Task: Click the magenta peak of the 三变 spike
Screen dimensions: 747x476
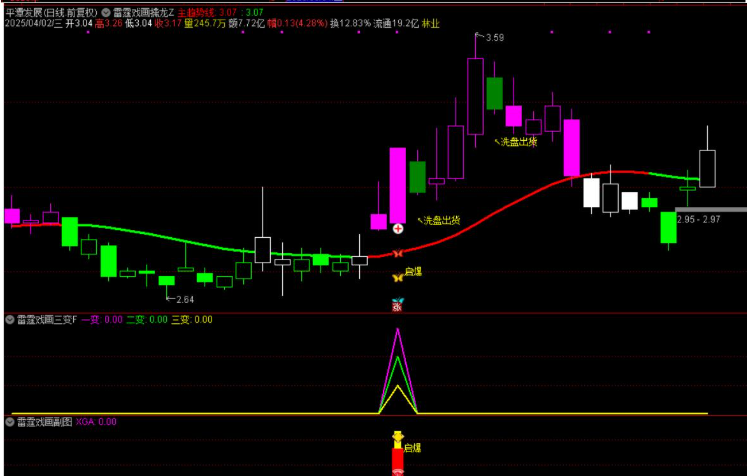Action: tap(398, 332)
